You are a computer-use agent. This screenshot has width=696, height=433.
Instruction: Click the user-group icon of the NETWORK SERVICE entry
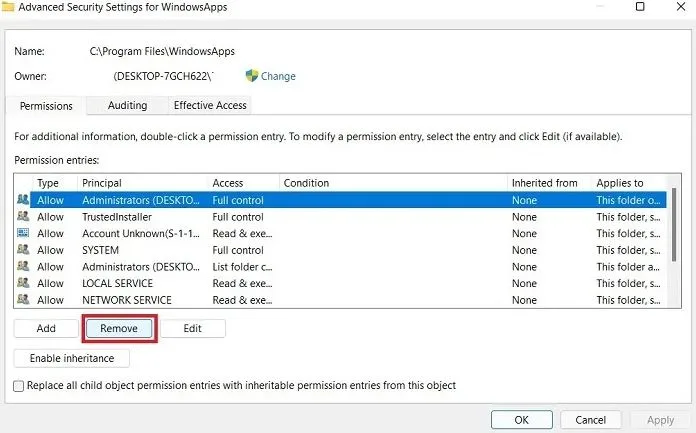point(23,299)
